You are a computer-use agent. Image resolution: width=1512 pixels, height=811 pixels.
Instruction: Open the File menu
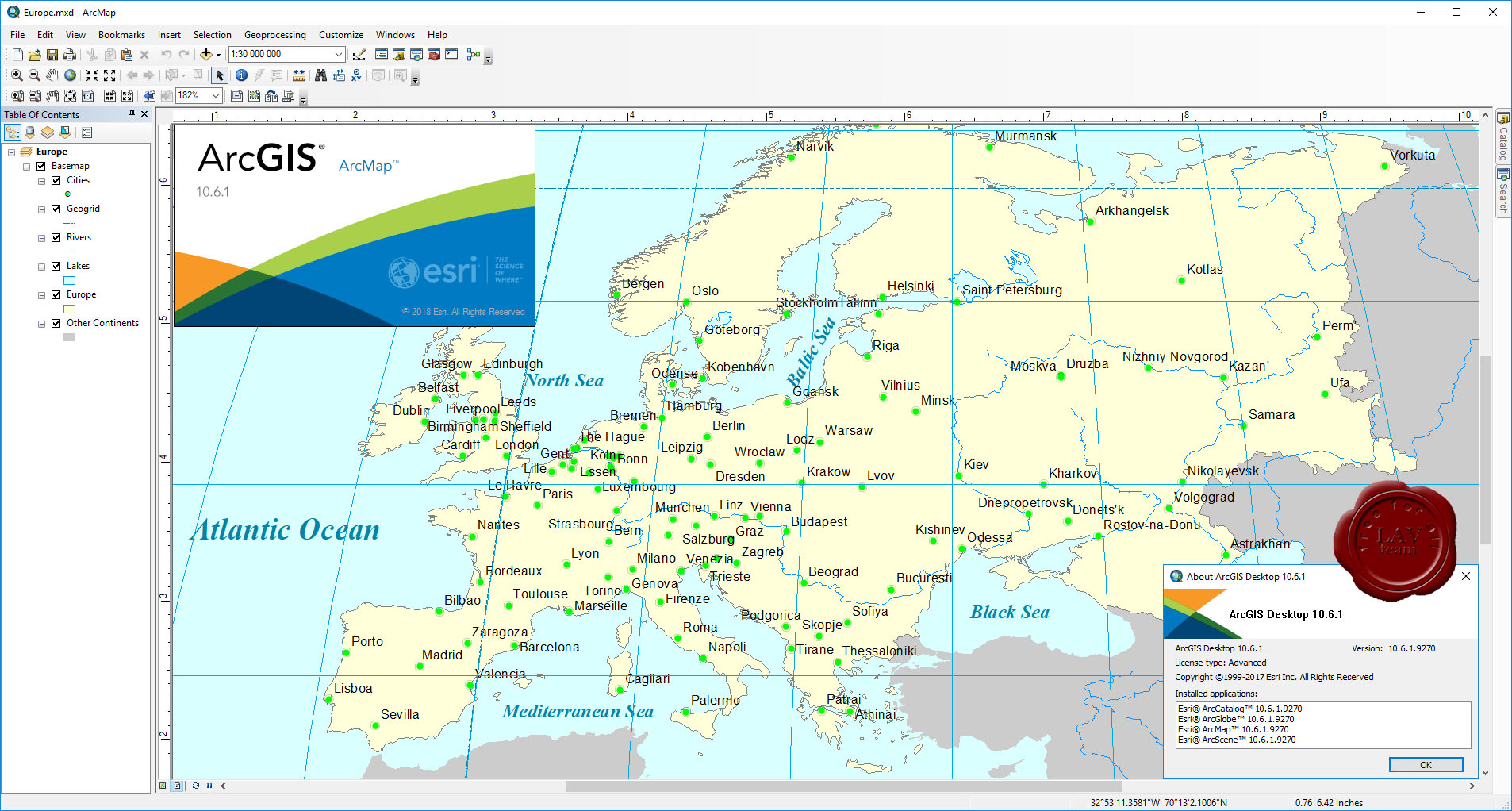tap(17, 35)
